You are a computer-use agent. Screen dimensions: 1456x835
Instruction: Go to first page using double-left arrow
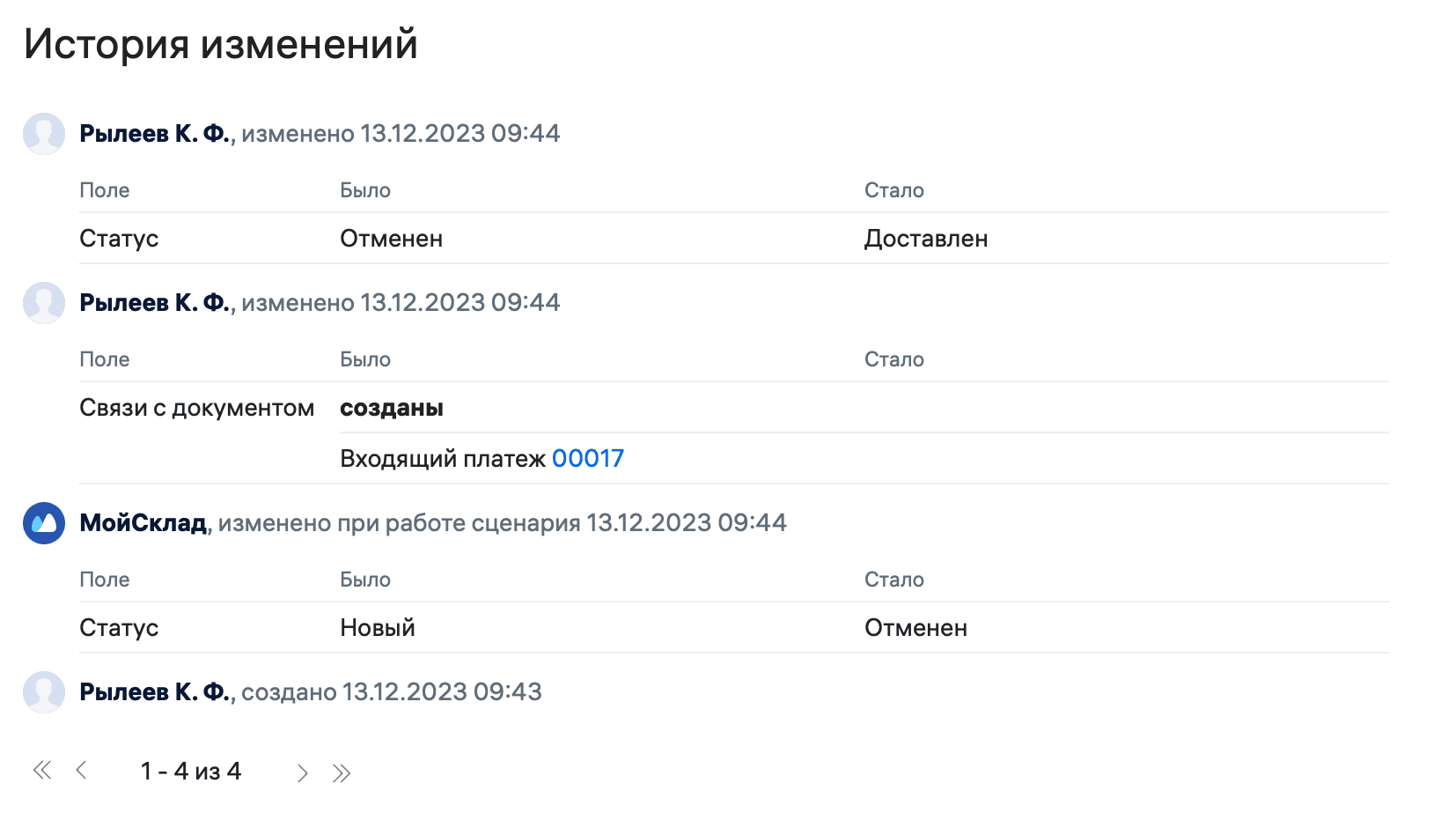pyautogui.click(x=41, y=770)
